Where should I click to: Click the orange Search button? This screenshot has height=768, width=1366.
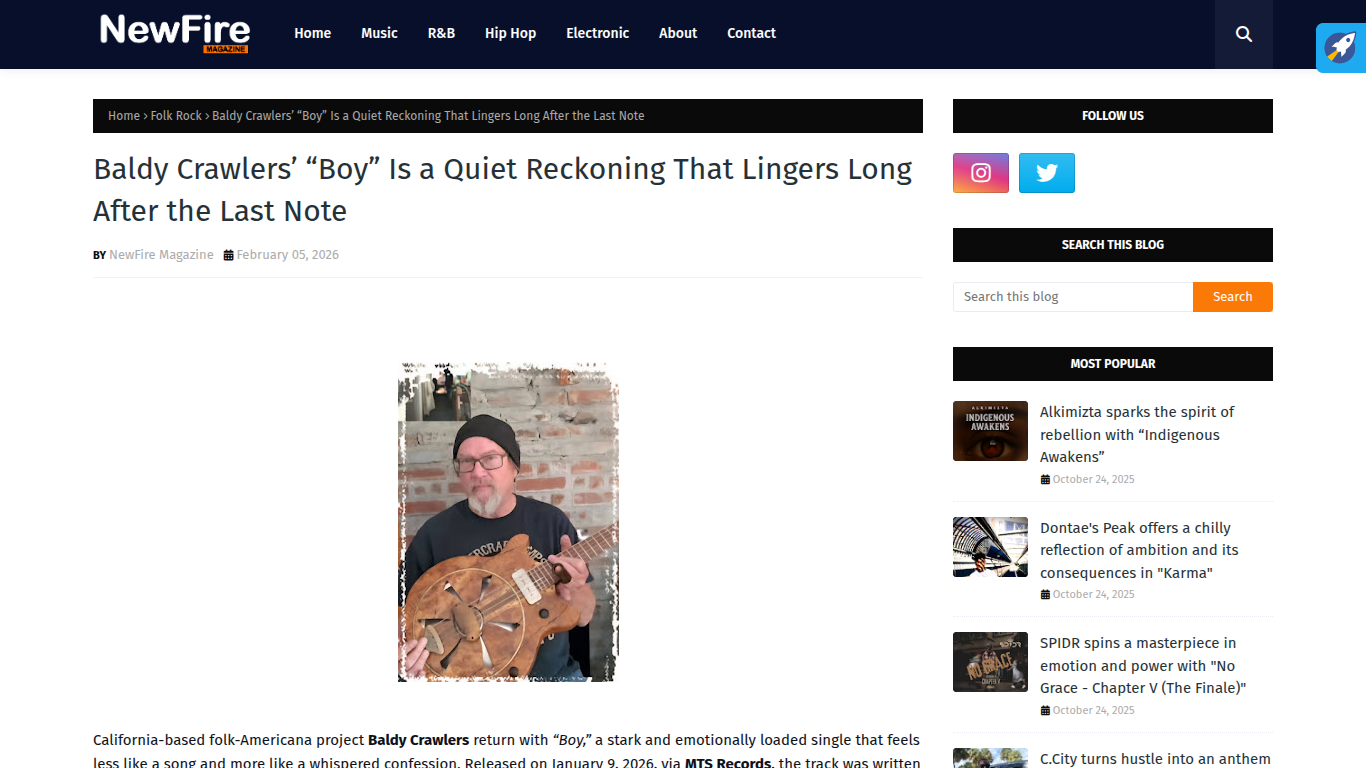click(1232, 297)
